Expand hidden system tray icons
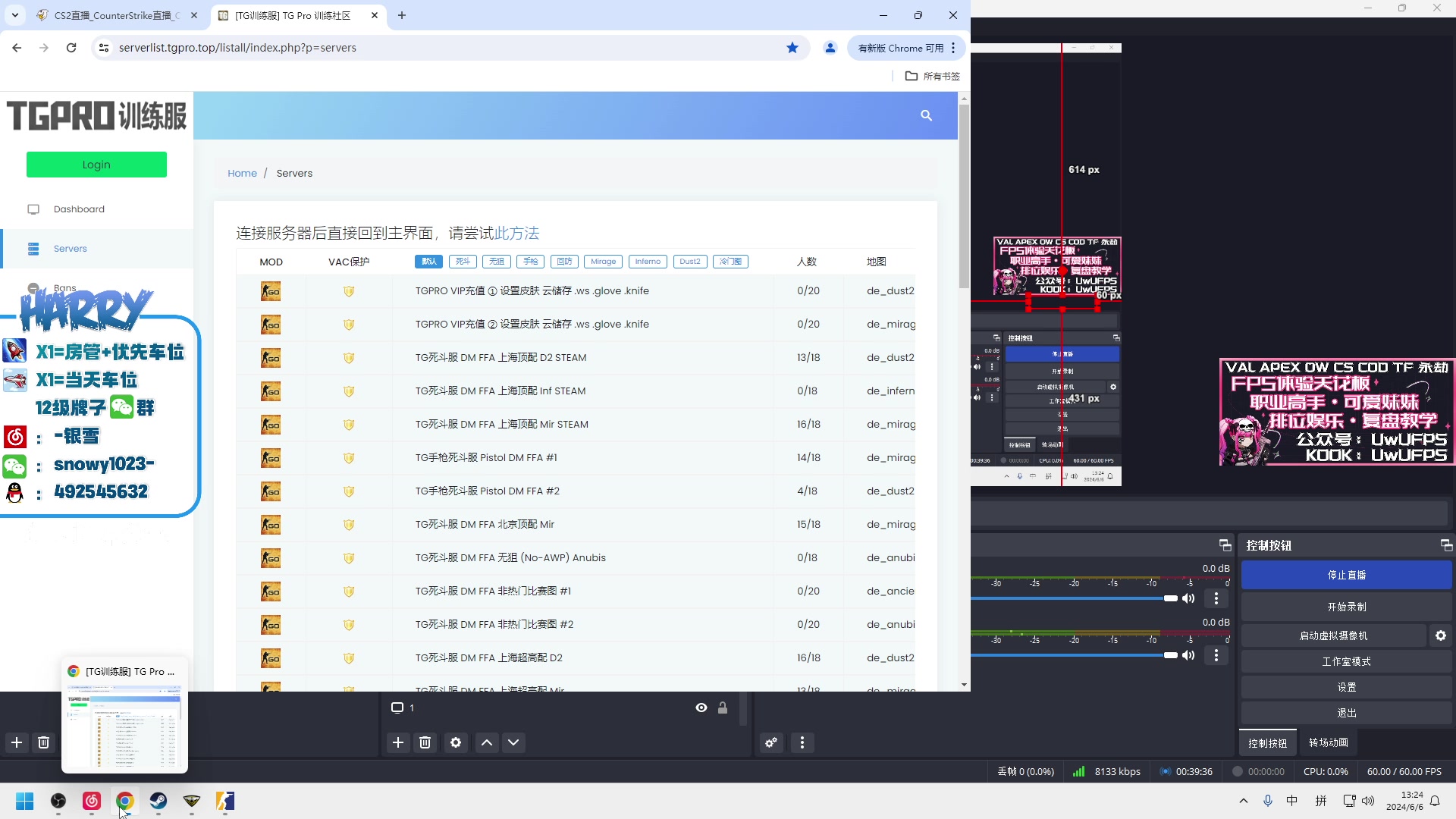Image resolution: width=1456 pixels, height=819 pixels. pyautogui.click(x=1244, y=801)
